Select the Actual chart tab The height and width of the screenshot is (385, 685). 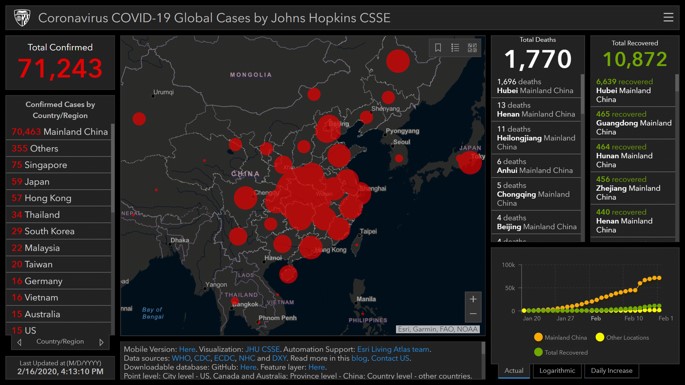[x=514, y=371]
